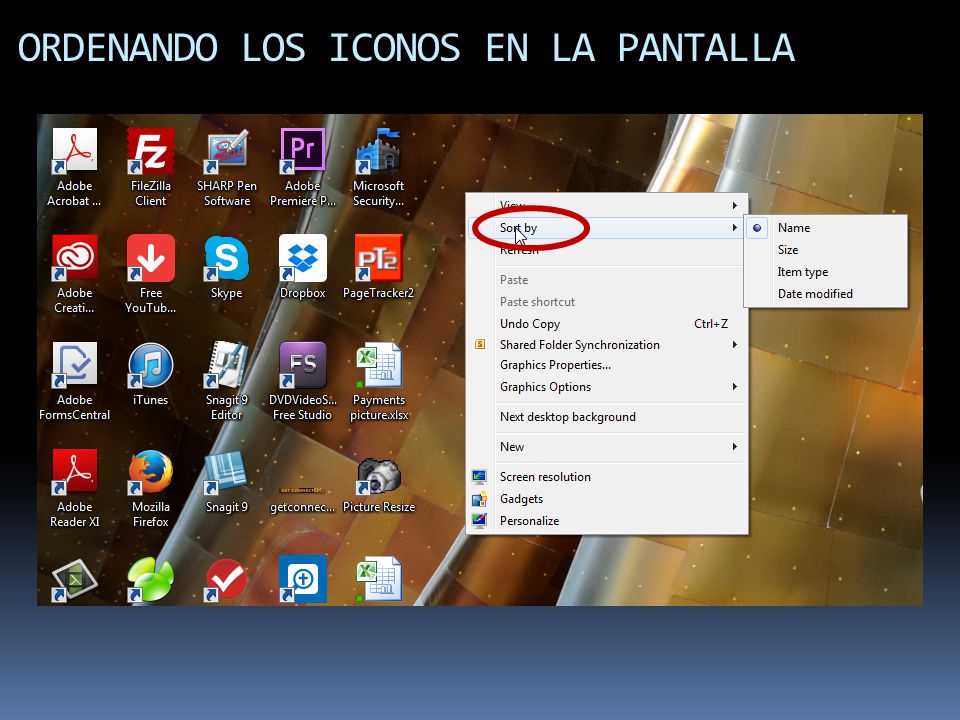Sort desktop icons by Date modified
This screenshot has height=720, width=960.
point(825,294)
